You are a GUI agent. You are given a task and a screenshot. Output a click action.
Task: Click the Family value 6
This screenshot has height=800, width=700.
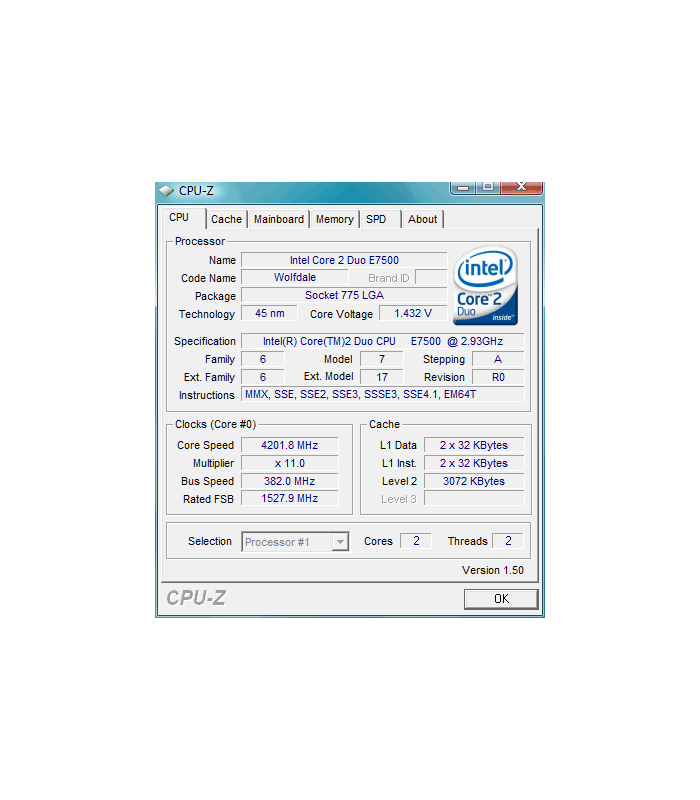click(x=263, y=359)
